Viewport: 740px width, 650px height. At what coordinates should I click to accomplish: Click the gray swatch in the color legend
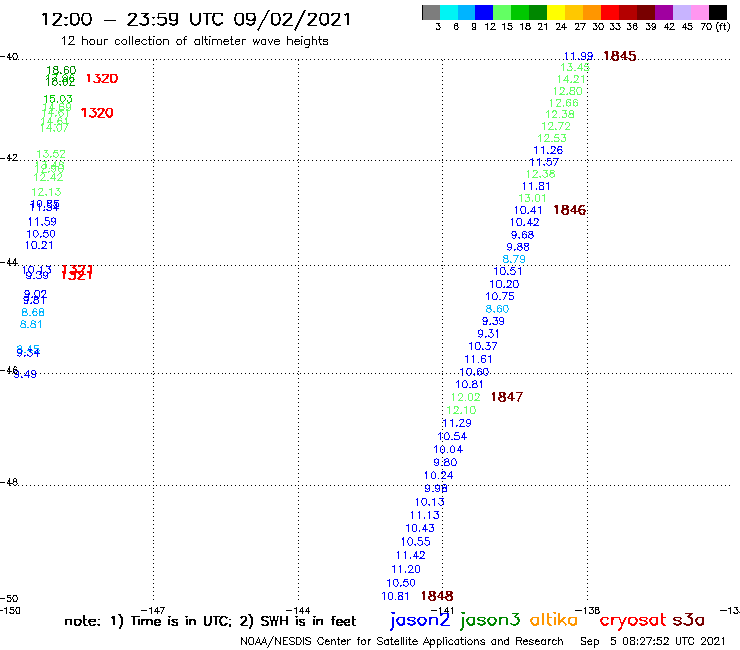pos(431,12)
